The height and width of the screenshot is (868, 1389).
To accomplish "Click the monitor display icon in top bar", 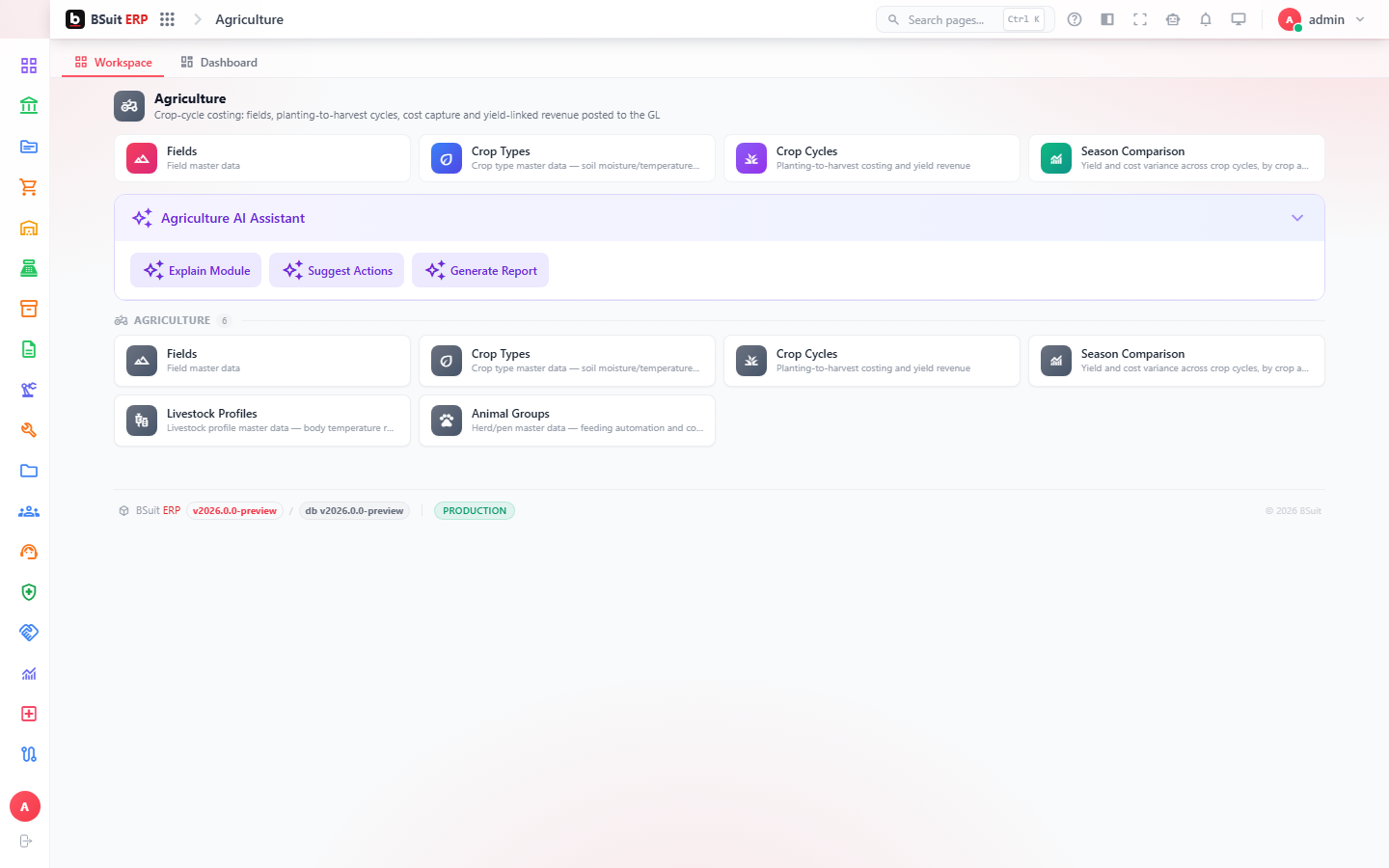I will pyautogui.click(x=1239, y=19).
